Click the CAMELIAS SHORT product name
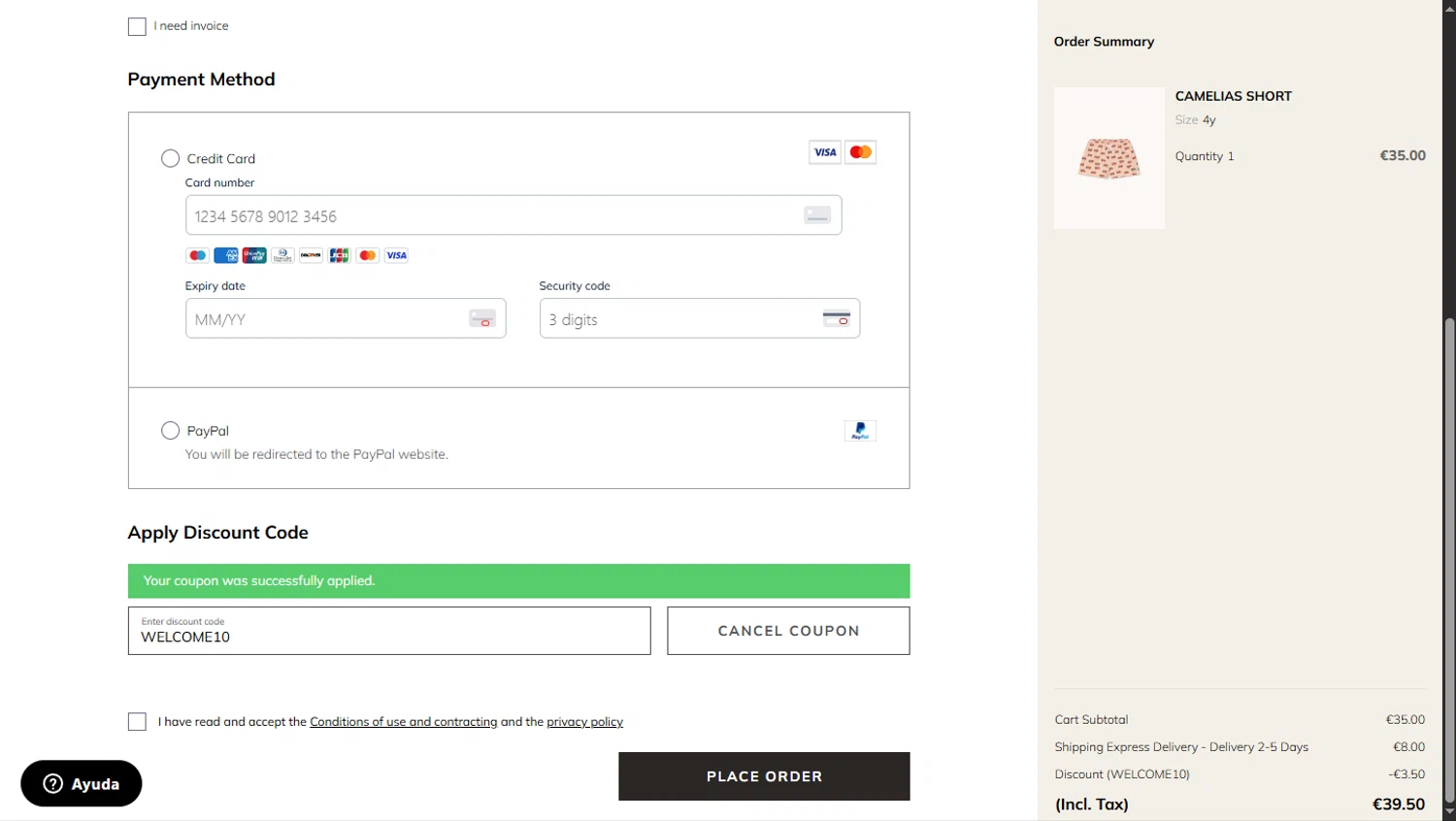Image resolution: width=1456 pixels, height=821 pixels. 1234,96
